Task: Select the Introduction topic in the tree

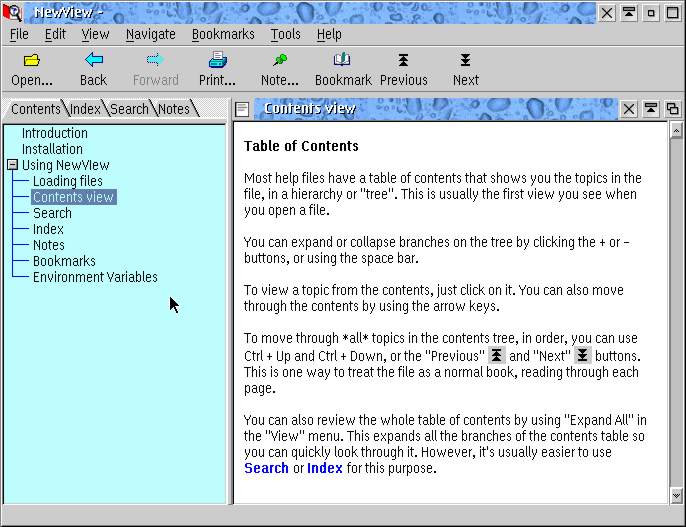Action: [x=55, y=133]
